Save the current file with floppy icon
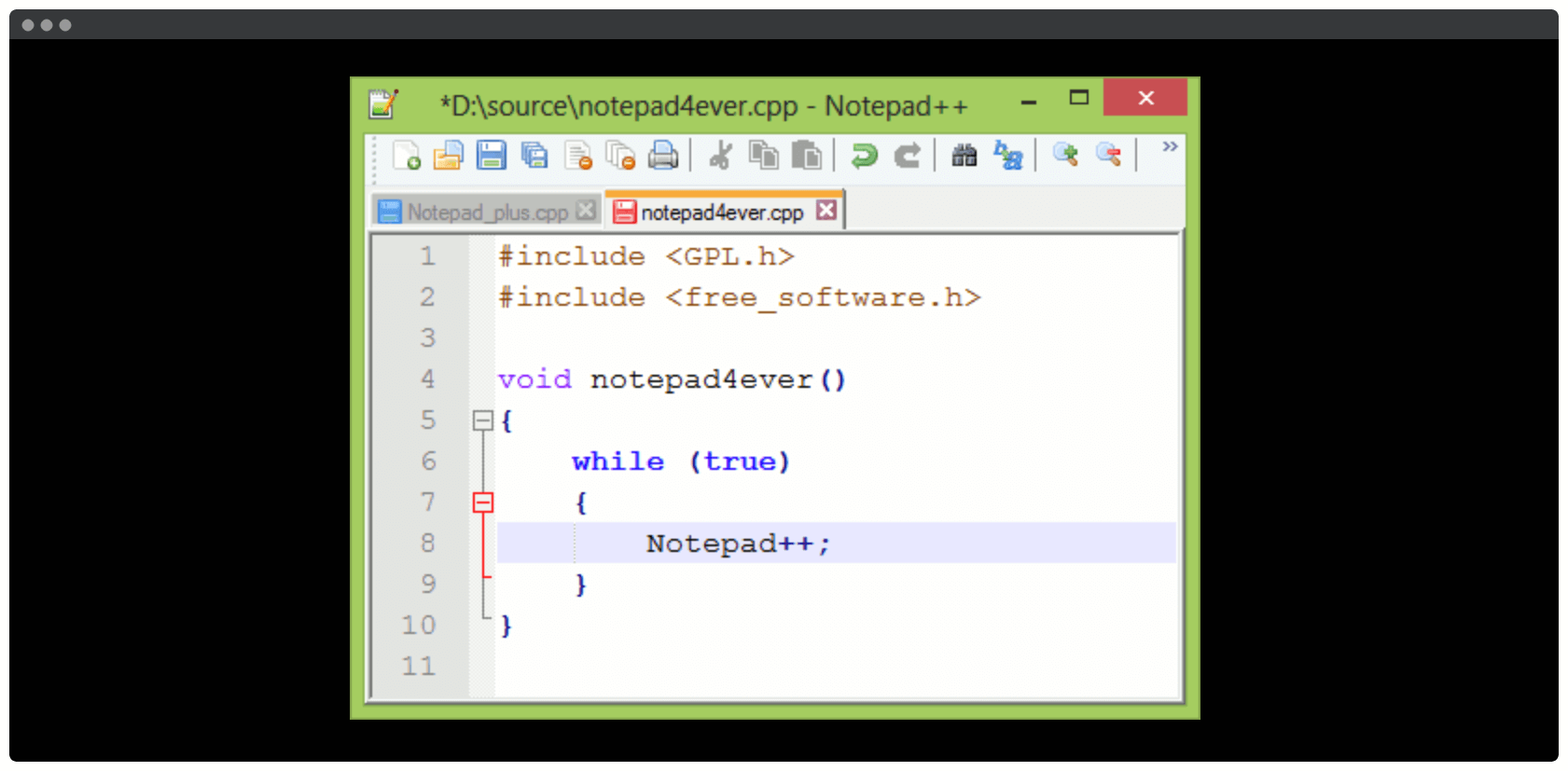The height and width of the screenshot is (771, 1568). coord(492,156)
